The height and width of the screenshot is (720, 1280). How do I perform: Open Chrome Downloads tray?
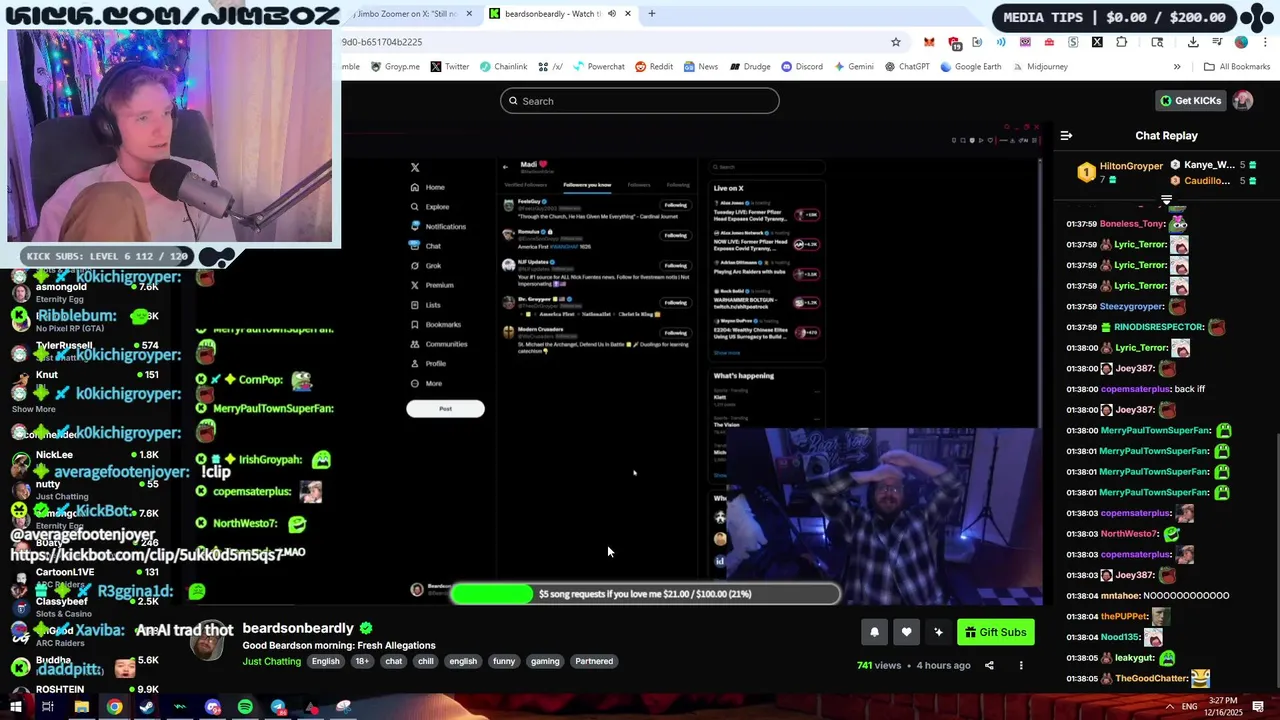[1193, 42]
